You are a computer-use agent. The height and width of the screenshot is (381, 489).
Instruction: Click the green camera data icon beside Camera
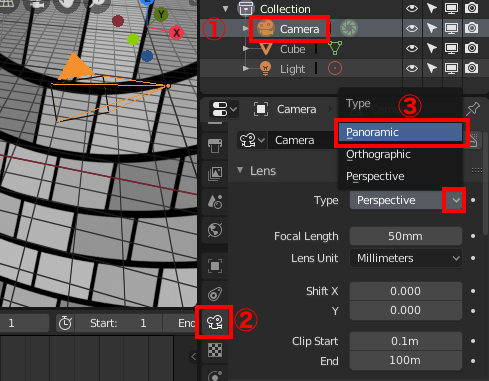click(x=349, y=28)
